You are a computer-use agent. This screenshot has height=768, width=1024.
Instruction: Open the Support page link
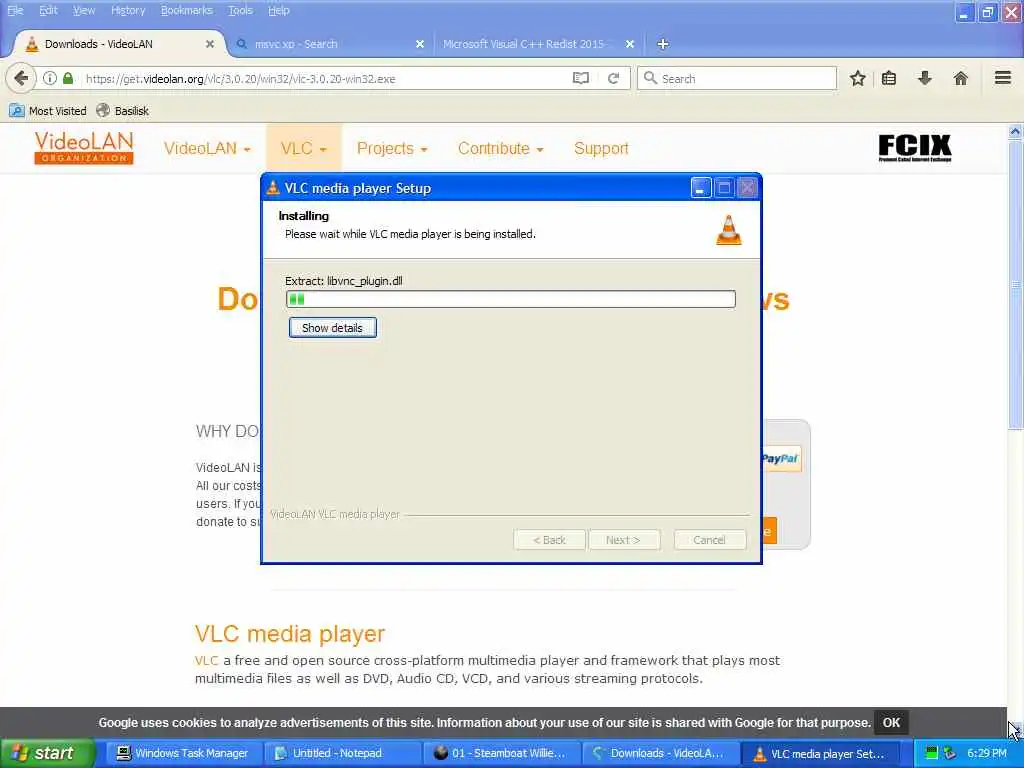pyautogui.click(x=601, y=148)
